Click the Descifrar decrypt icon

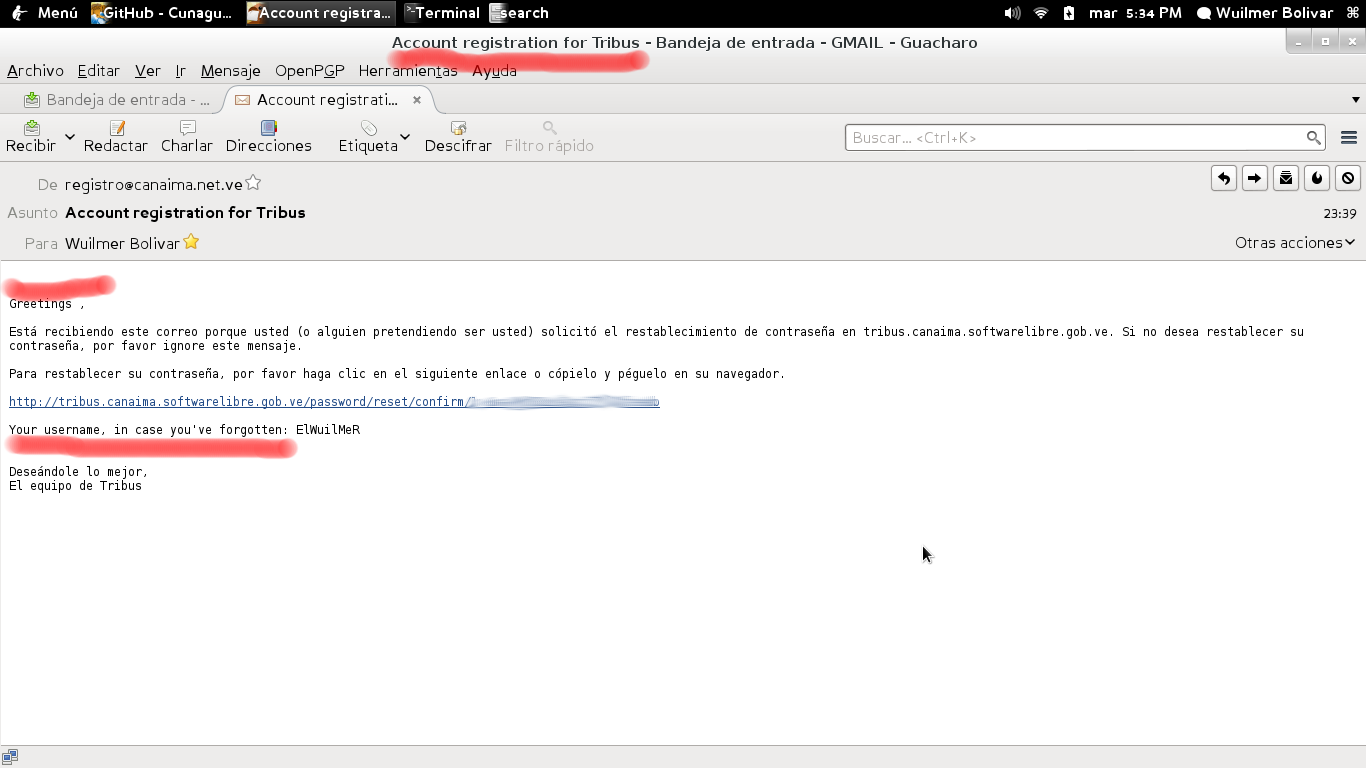point(459,128)
